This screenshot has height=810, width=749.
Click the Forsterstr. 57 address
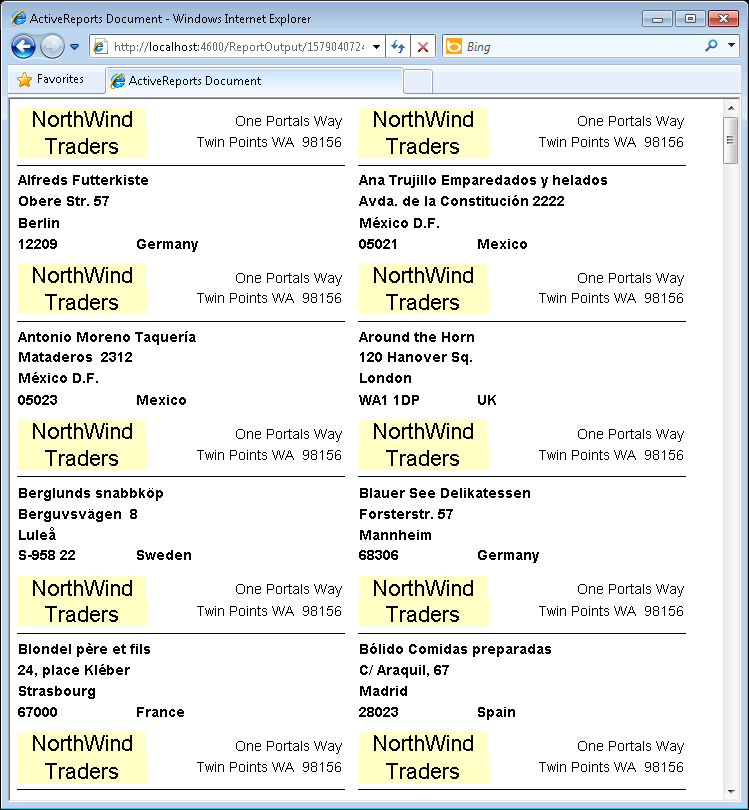406,515
